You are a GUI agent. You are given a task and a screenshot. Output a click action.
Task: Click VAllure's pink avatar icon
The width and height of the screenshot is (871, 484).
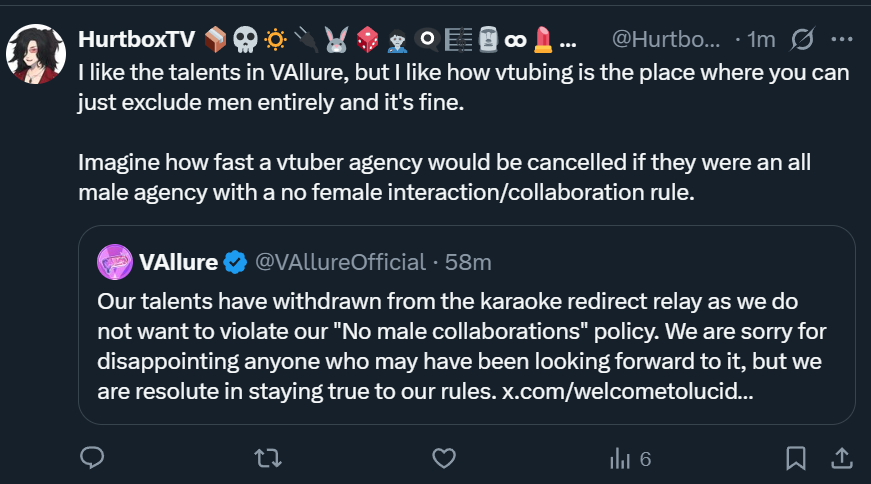pos(115,262)
